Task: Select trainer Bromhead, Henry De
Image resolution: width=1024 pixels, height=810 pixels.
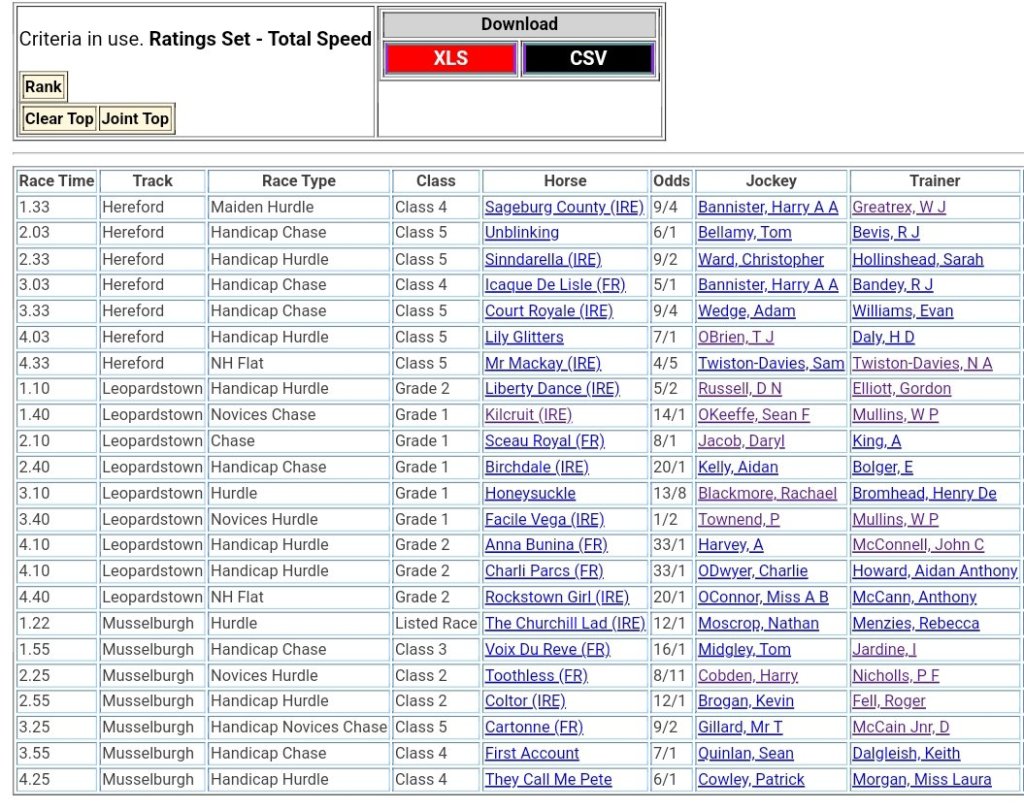Action: pos(924,493)
